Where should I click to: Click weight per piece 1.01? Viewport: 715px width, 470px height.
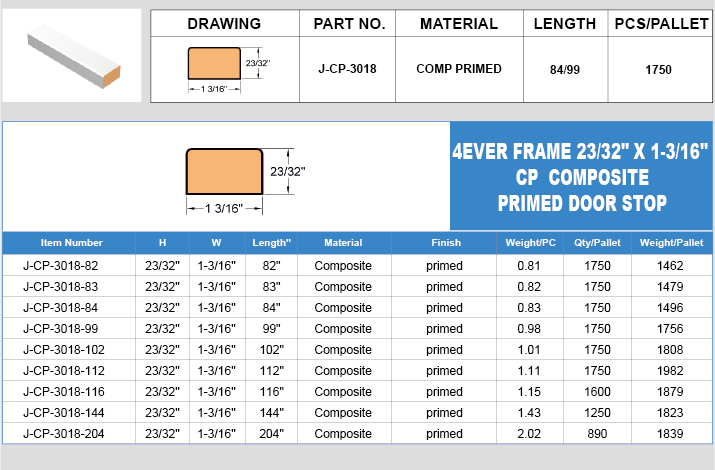[529, 350]
